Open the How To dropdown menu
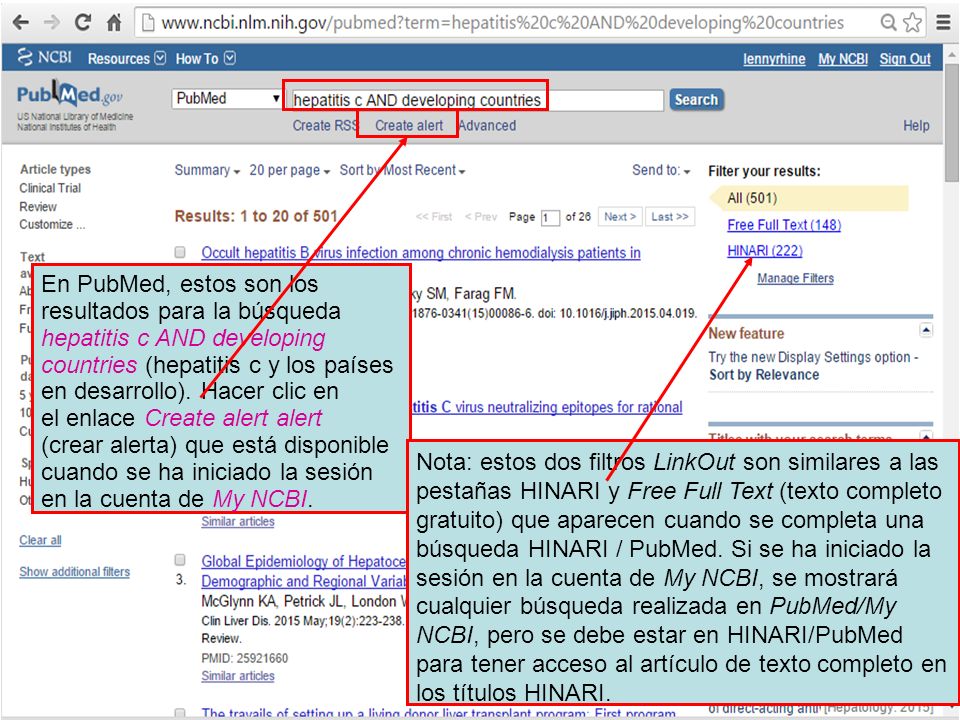Viewport: 960px width, 720px height. pos(206,59)
